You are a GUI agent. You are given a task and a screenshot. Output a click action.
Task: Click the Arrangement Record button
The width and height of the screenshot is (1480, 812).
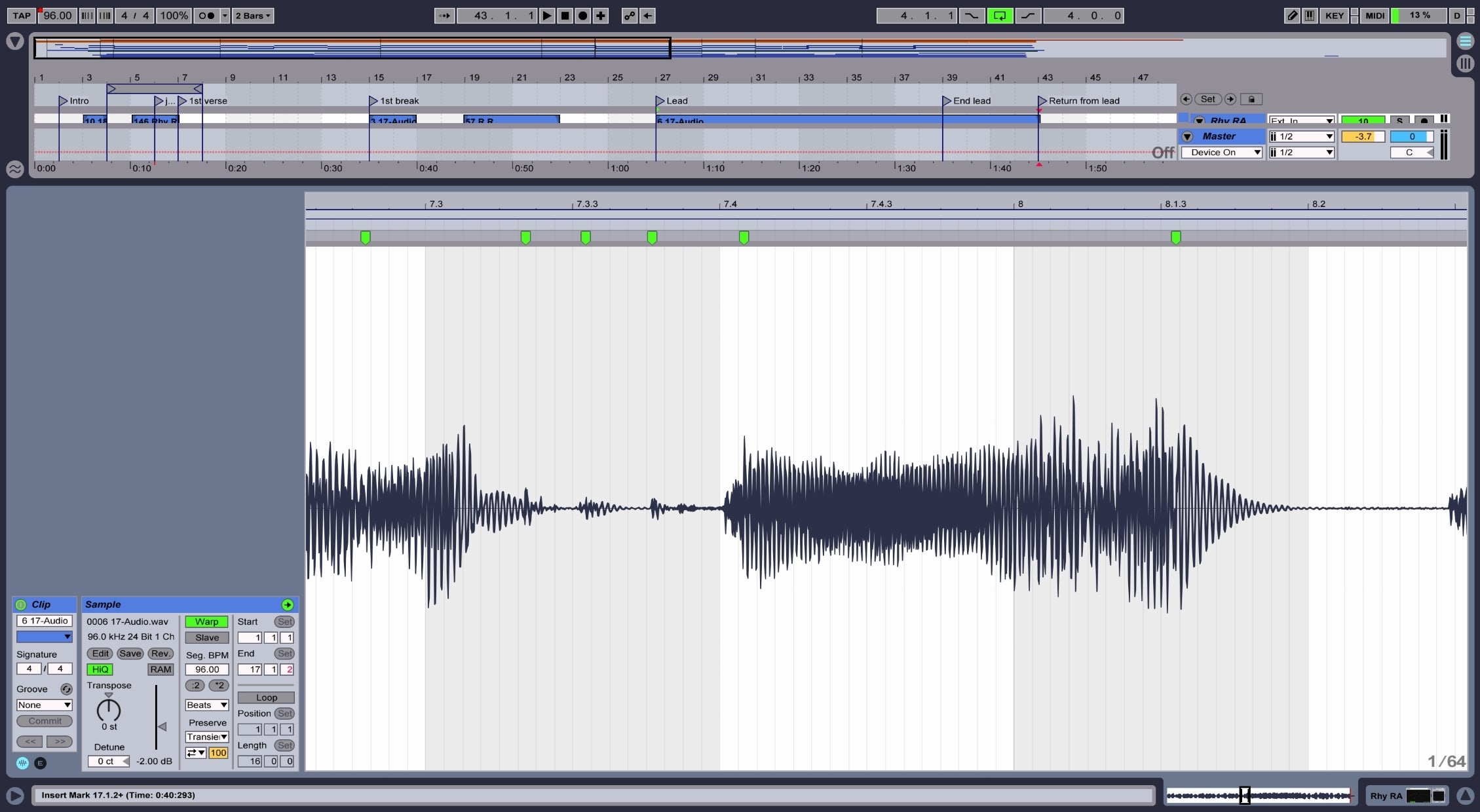pos(582,16)
